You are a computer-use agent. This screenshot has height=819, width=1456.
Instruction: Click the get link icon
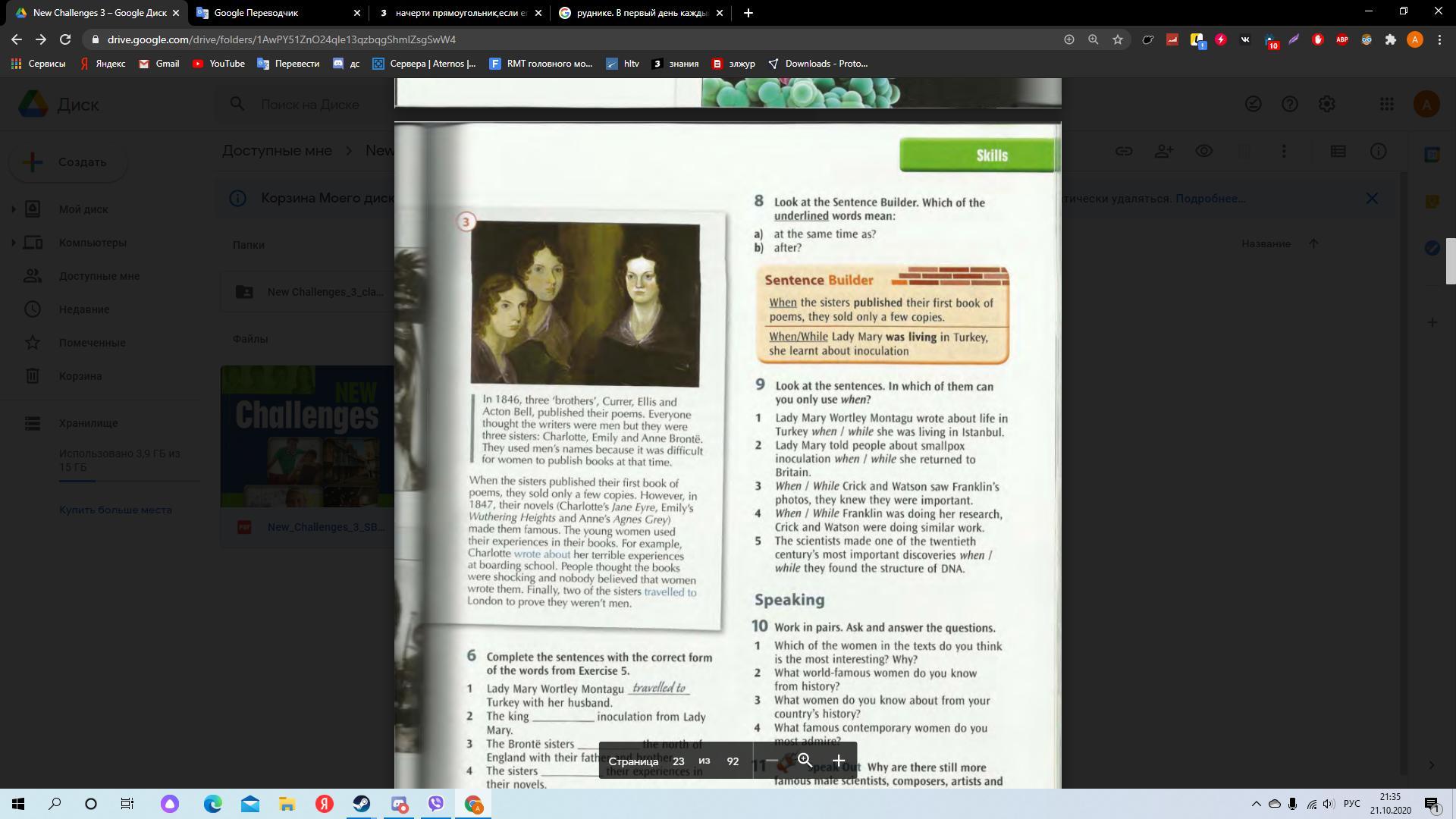click(x=1124, y=152)
